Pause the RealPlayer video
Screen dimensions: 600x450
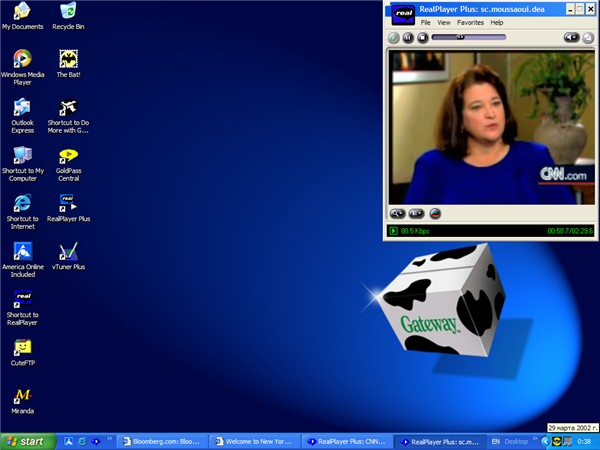[x=408, y=38]
